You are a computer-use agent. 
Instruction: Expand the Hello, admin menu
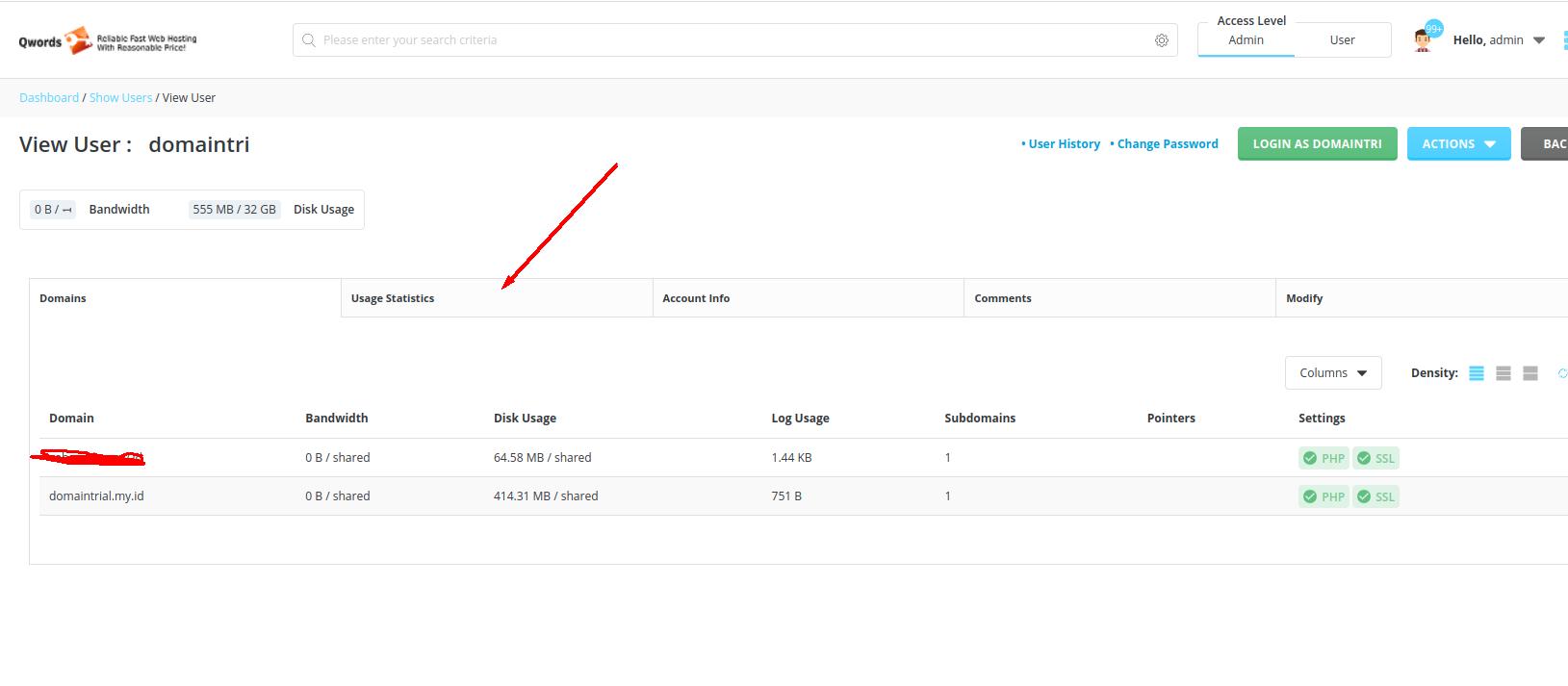1499,40
